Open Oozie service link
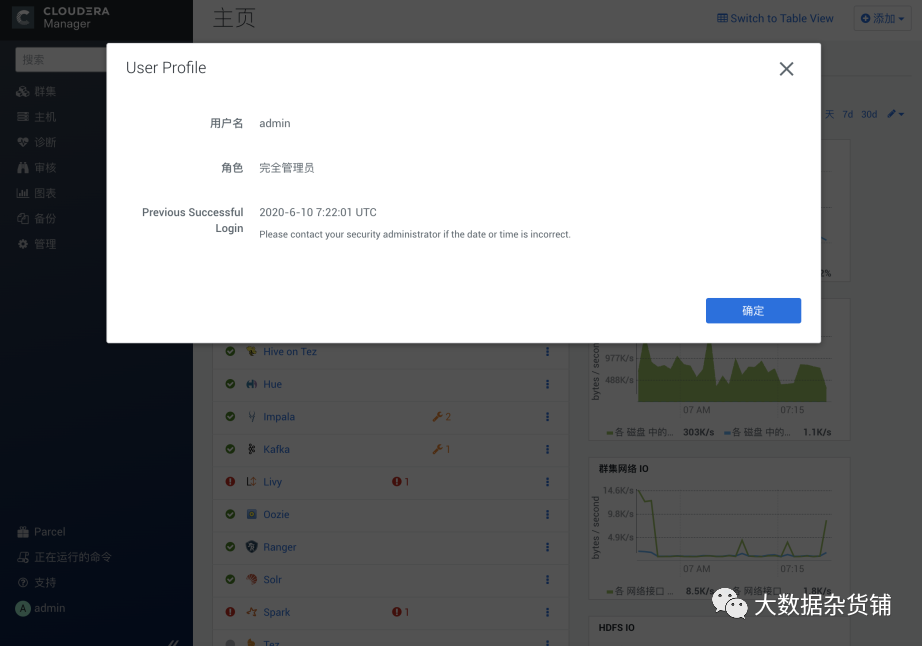This screenshot has width=922, height=646. pyautogui.click(x=276, y=514)
